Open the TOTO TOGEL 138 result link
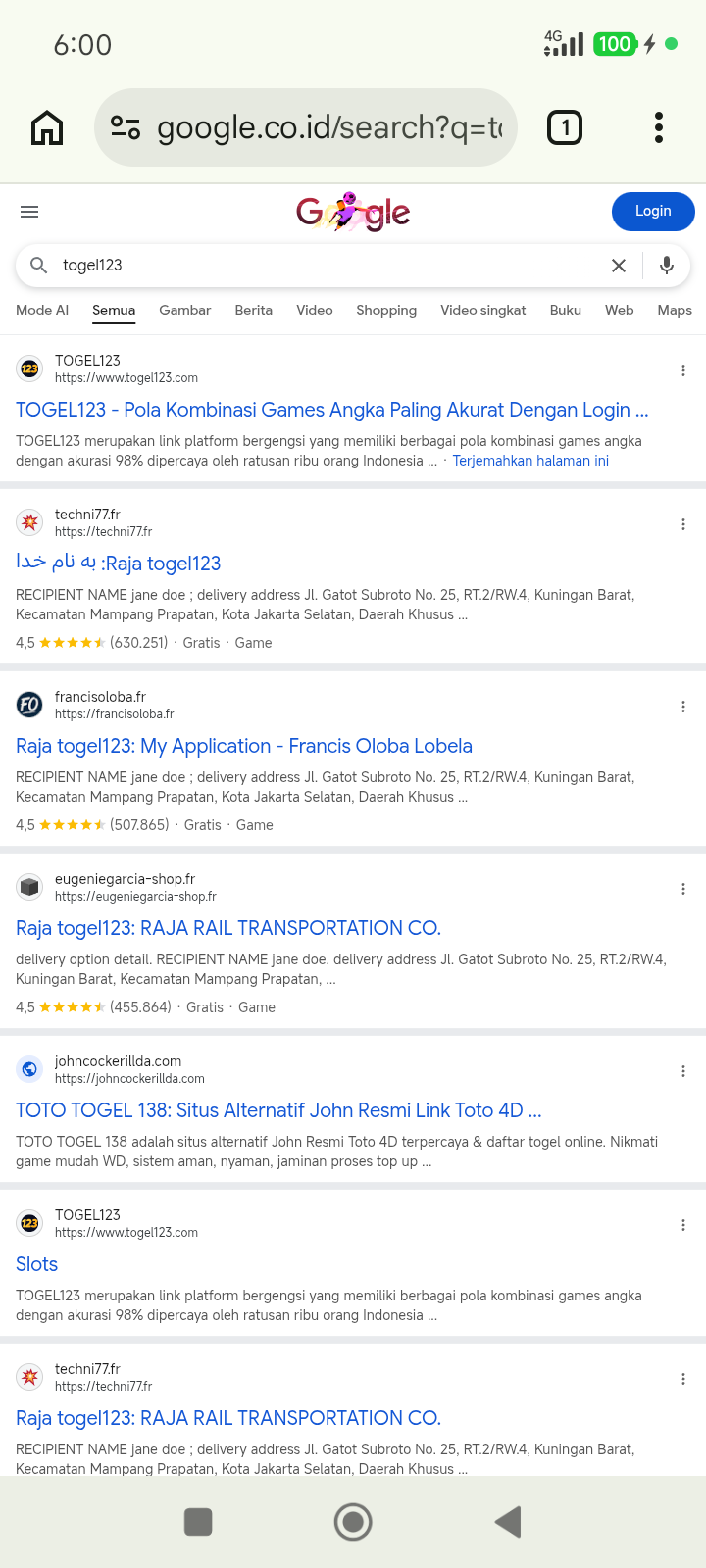Viewport: 706px width, 1568px height. tap(278, 1110)
